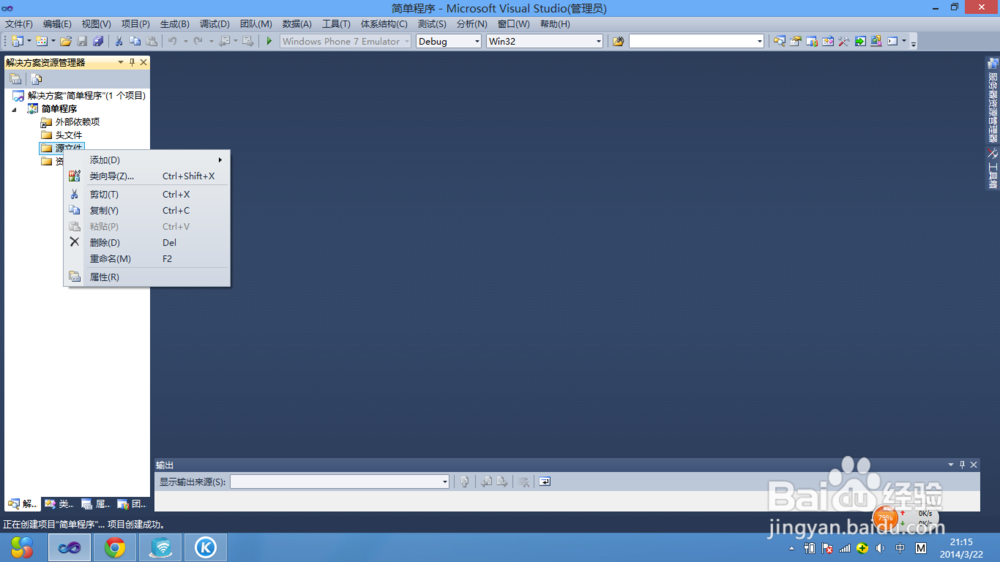Click the Properties icon in Solution Explorer toolbar
Image resolution: width=1000 pixels, height=562 pixels.
click(x=15, y=79)
